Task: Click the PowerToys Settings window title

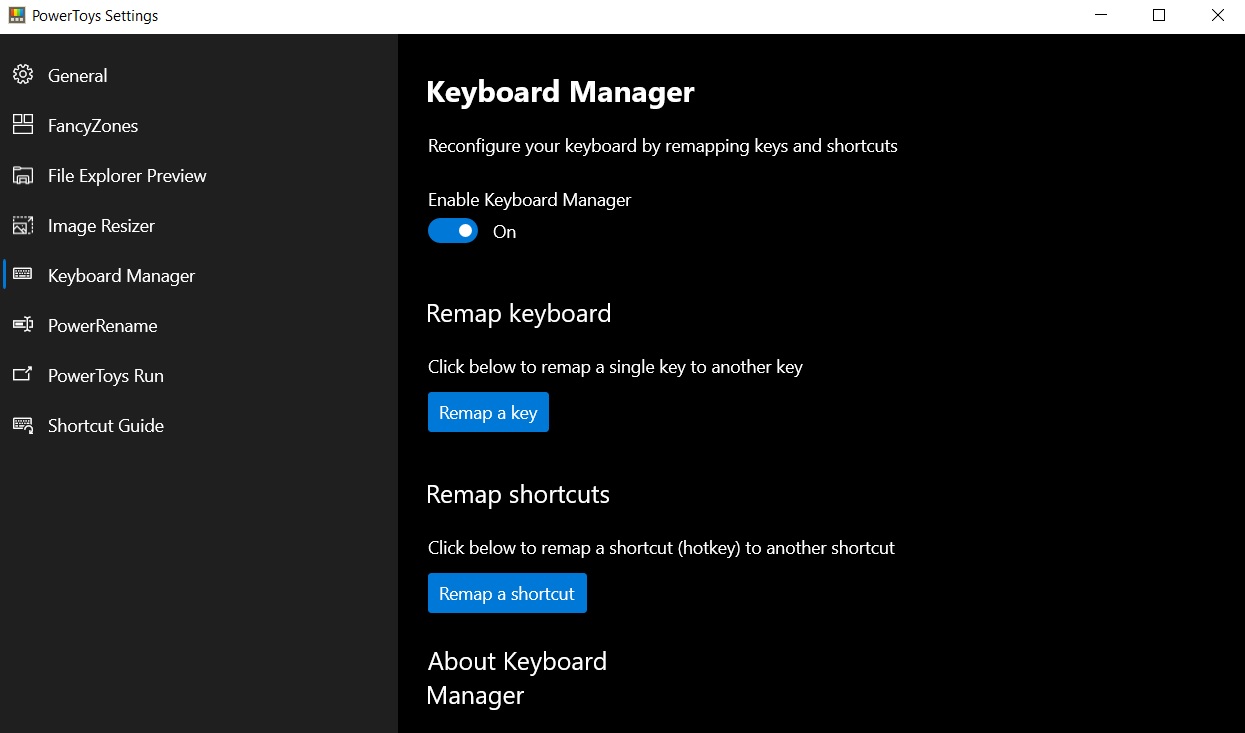Action: click(95, 16)
